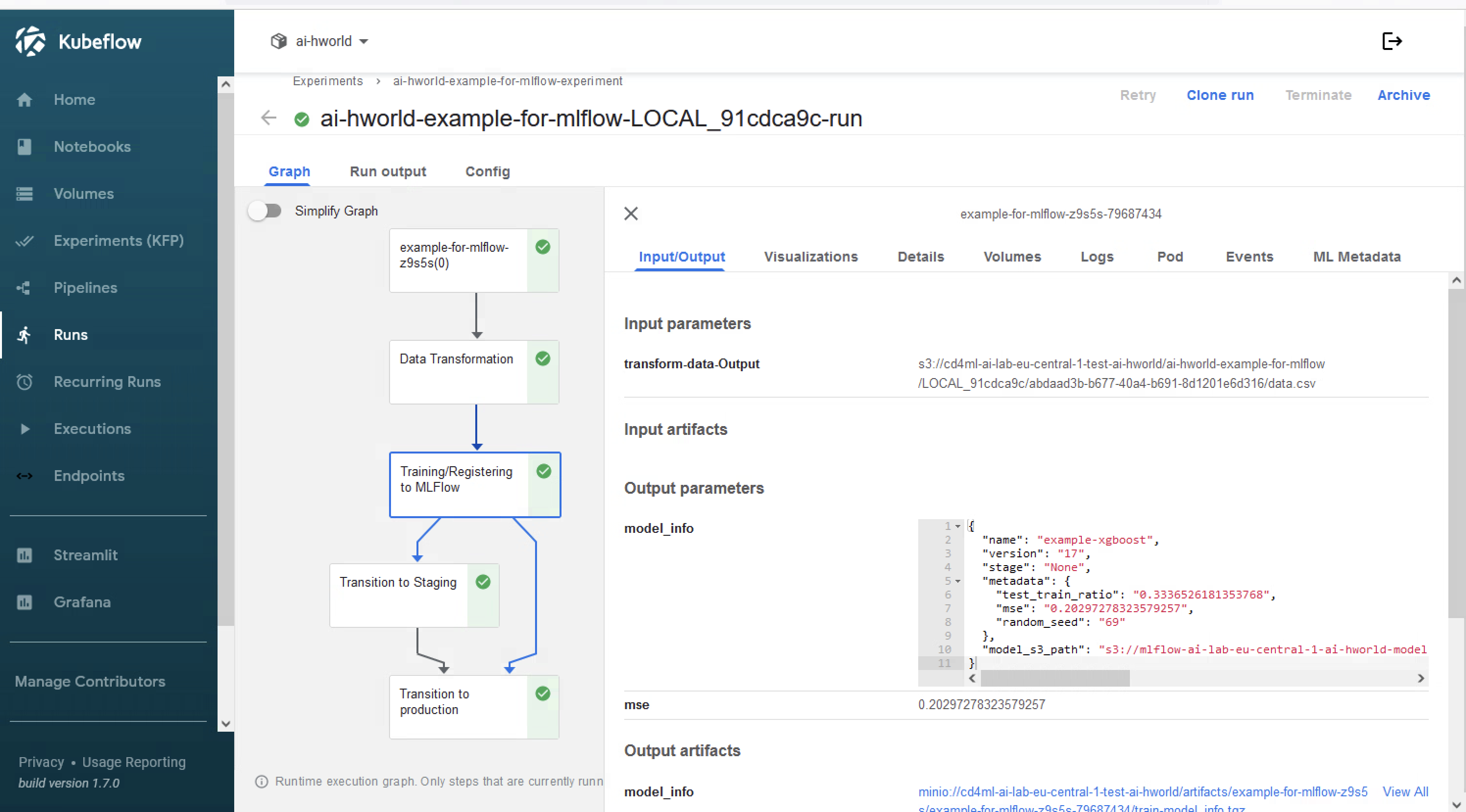The height and width of the screenshot is (812, 1466).
Task: Click Manage Contributors in sidebar
Action: coord(90,681)
